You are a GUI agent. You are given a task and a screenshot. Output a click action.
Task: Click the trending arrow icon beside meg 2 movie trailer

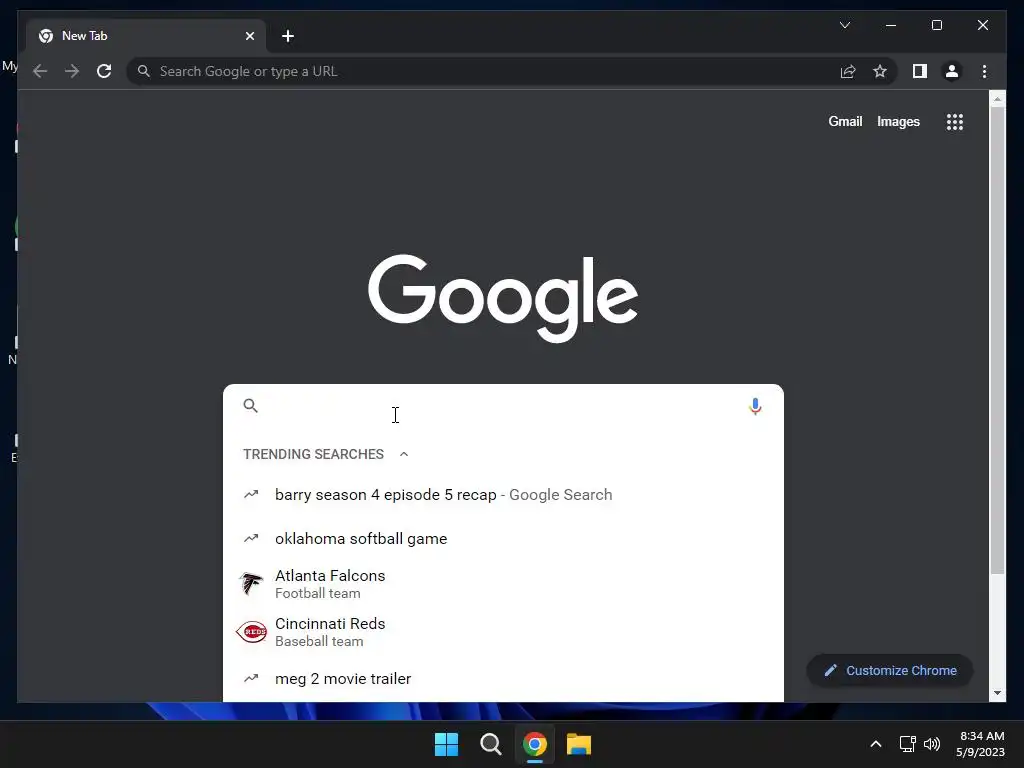(x=251, y=679)
